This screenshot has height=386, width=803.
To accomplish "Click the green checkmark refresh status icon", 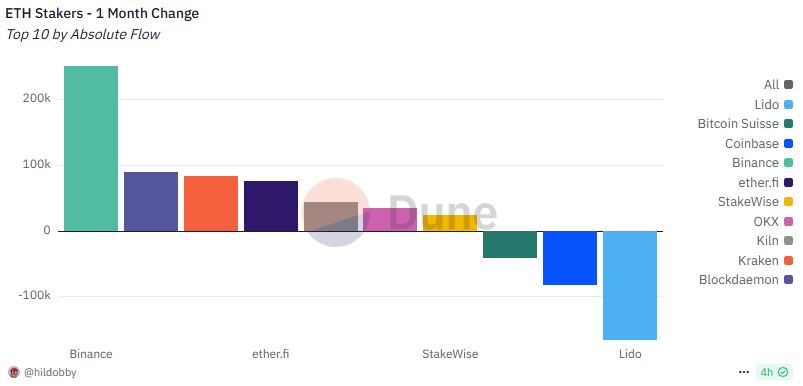I will [x=783, y=372].
